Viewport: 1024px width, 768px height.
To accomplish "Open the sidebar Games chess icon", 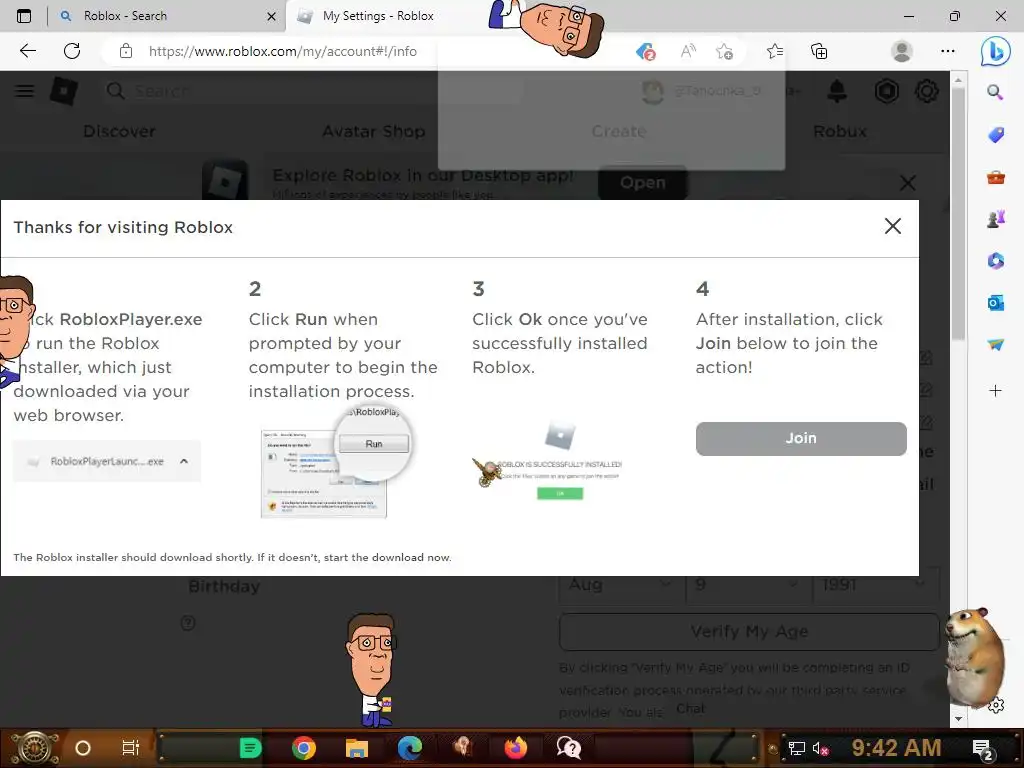I will coord(995,219).
